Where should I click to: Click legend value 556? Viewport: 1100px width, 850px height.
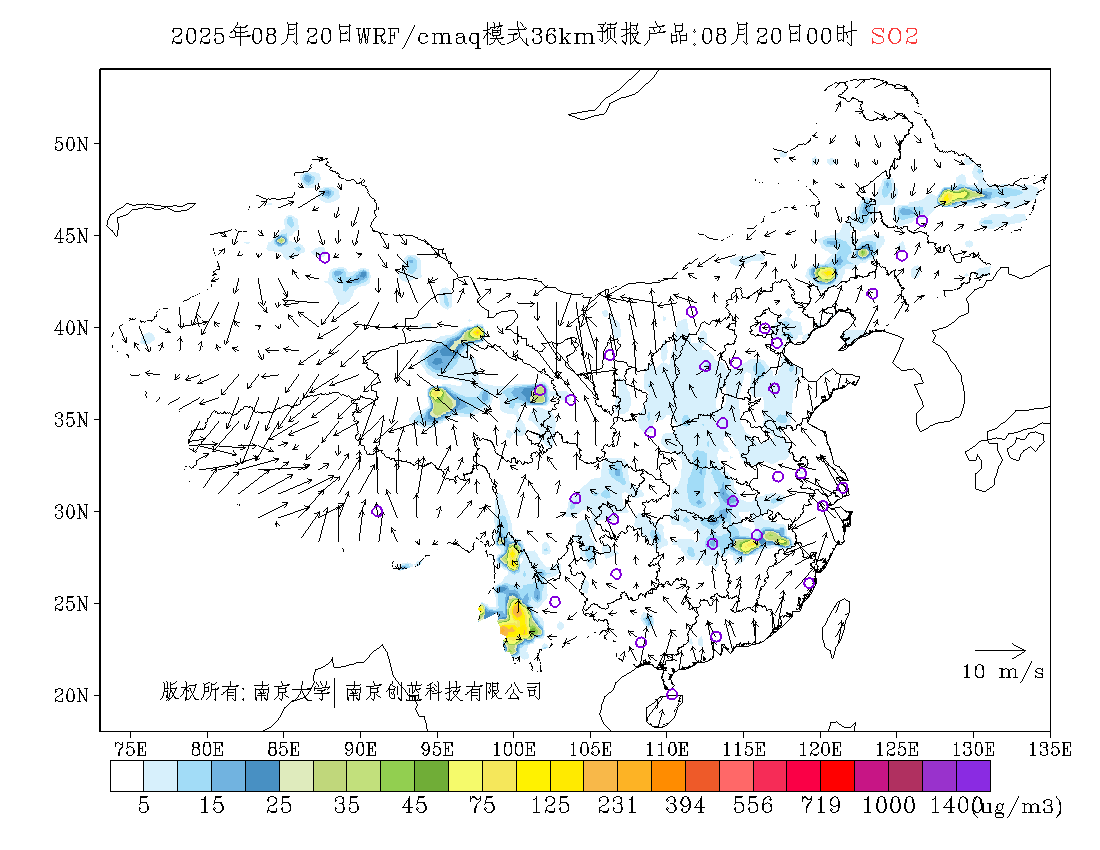tap(753, 805)
